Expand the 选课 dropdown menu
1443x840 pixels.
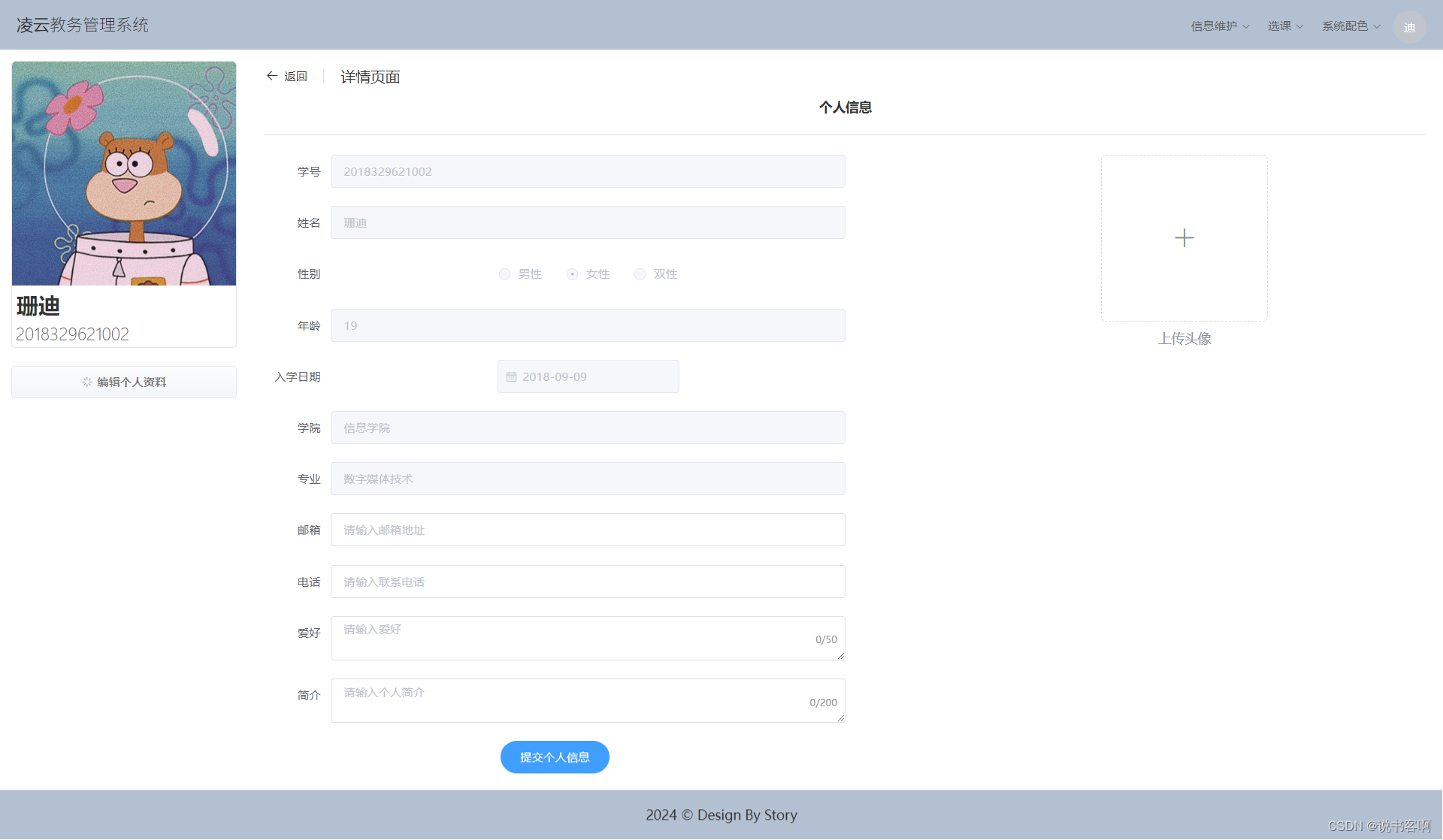pyautogui.click(x=1285, y=26)
